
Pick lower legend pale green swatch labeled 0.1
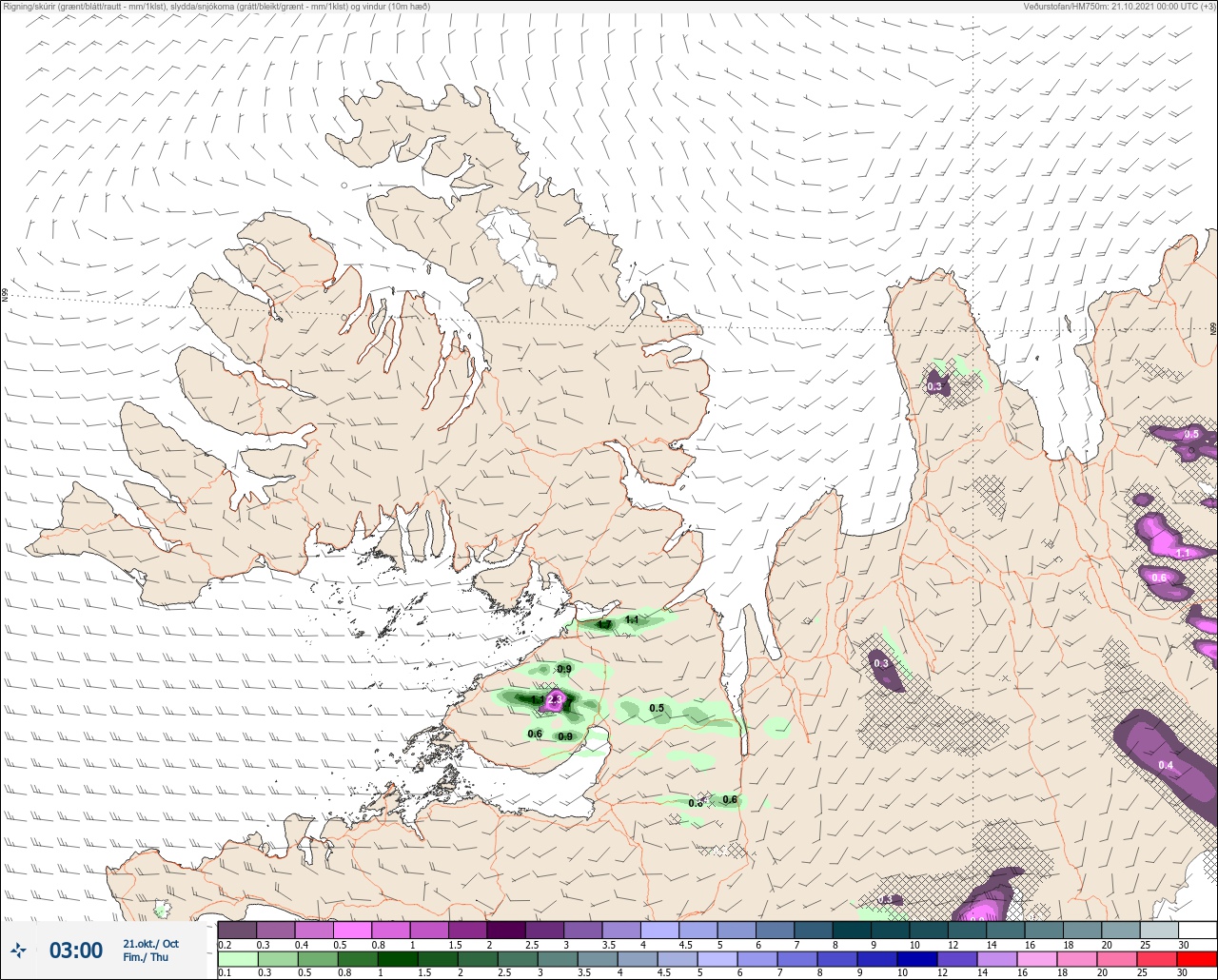[x=237, y=958]
